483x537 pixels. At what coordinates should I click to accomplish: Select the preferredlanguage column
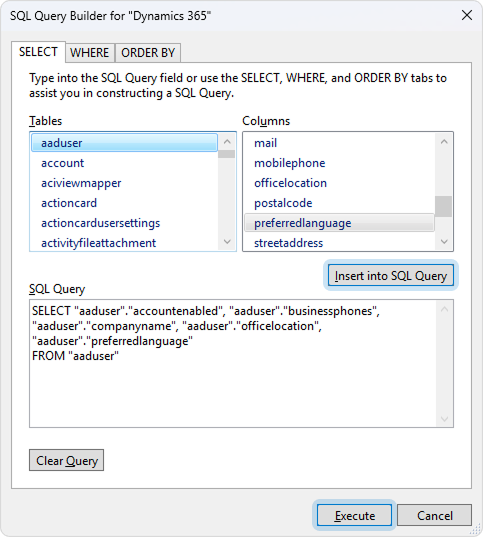pos(339,223)
